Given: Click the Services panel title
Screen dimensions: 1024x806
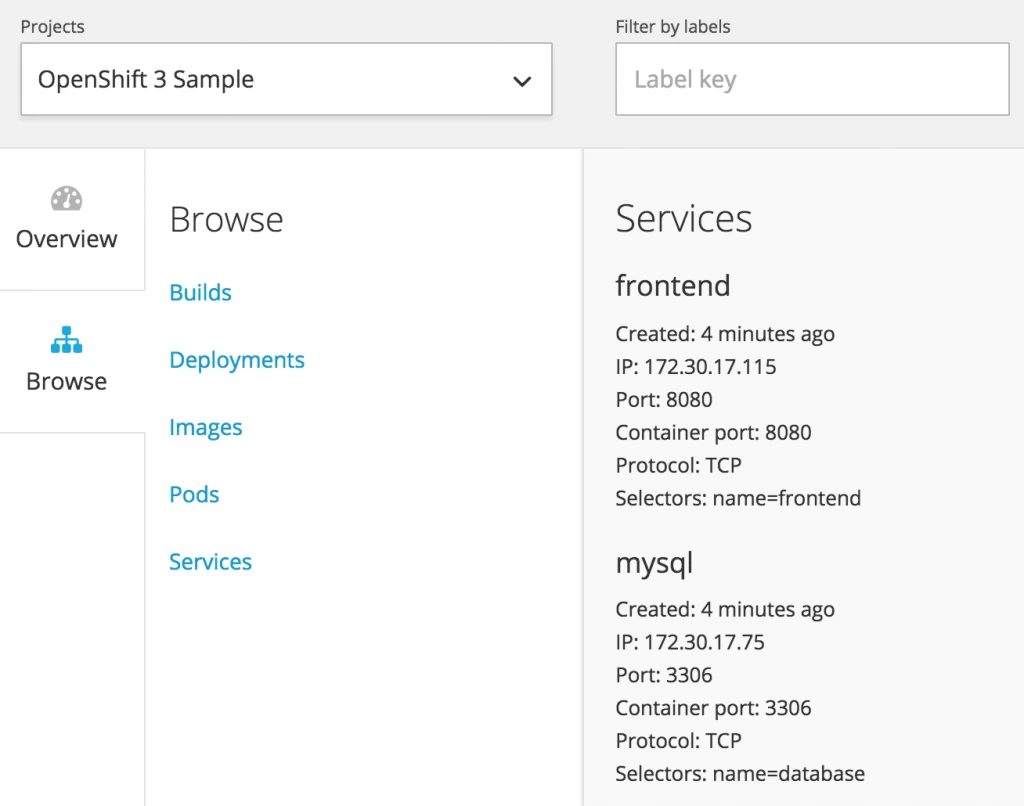Looking at the screenshot, I should click(684, 218).
